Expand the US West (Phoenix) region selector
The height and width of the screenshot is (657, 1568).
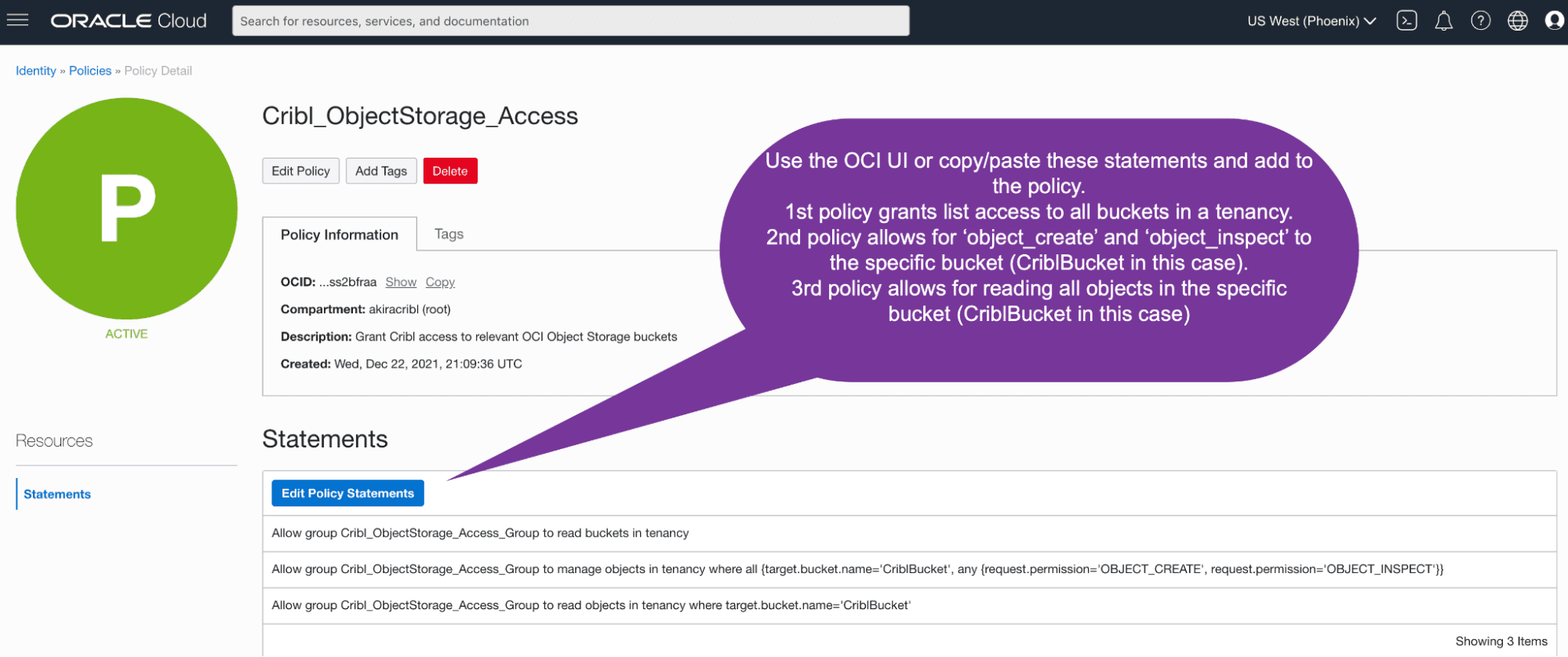click(x=1311, y=21)
